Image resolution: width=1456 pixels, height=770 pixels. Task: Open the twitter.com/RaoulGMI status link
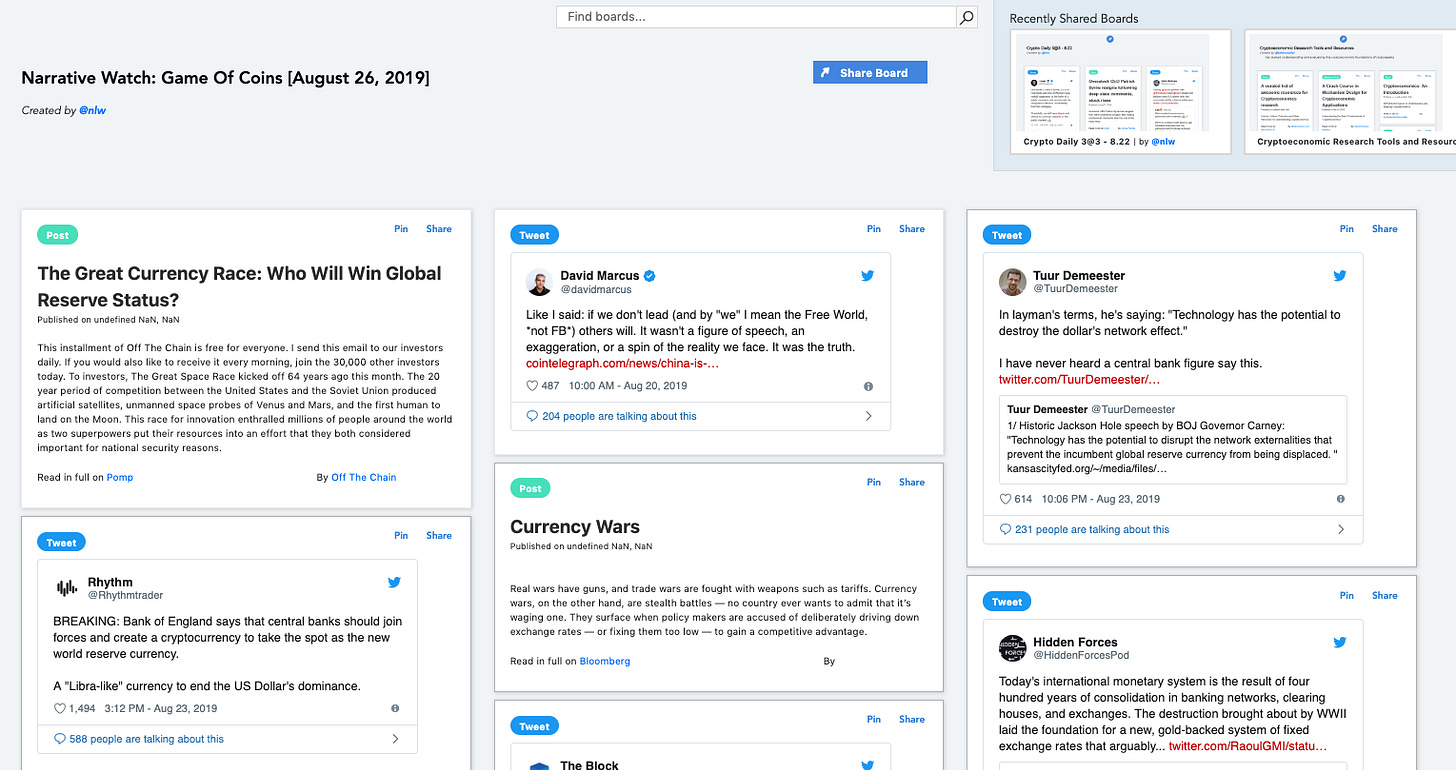[1248, 747]
